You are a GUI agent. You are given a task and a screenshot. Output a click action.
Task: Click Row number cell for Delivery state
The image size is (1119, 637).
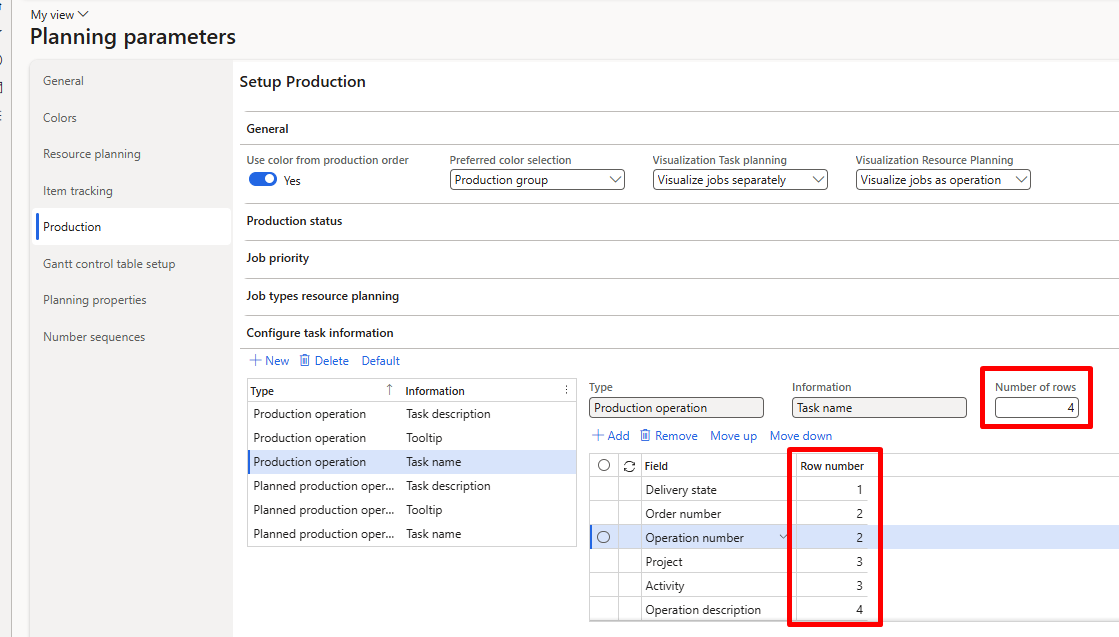point(831,489)
